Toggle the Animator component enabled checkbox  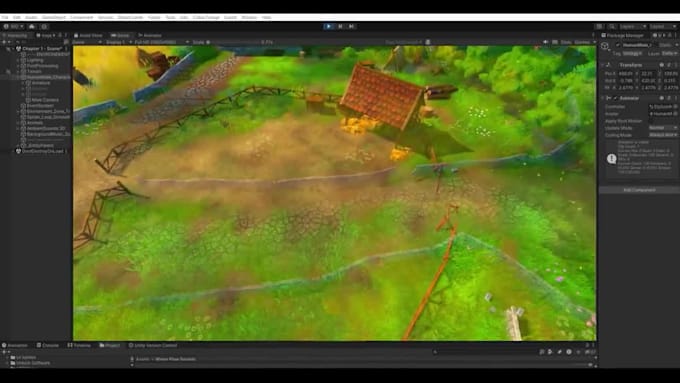[615, 98]
